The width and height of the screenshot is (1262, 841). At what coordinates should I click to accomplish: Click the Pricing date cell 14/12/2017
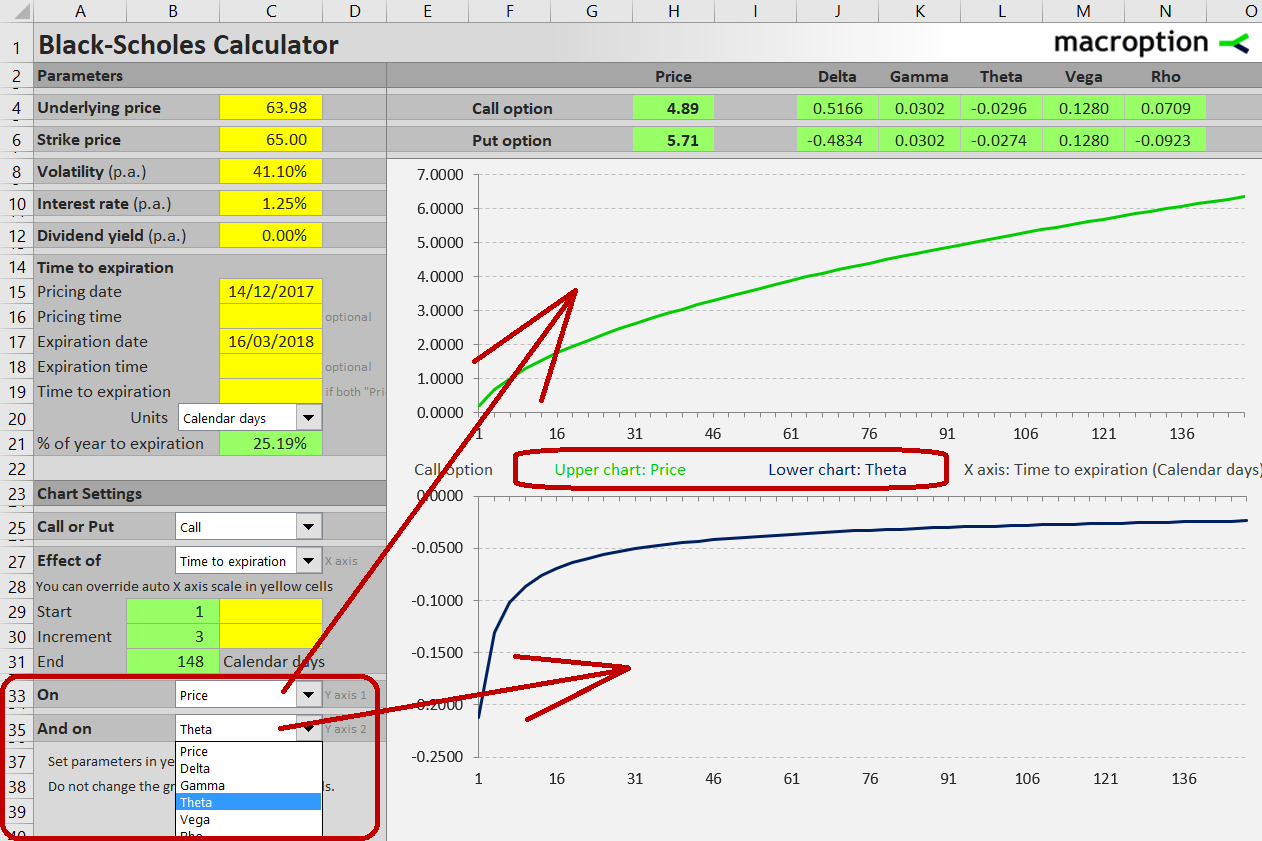click(x=271, y=292)
